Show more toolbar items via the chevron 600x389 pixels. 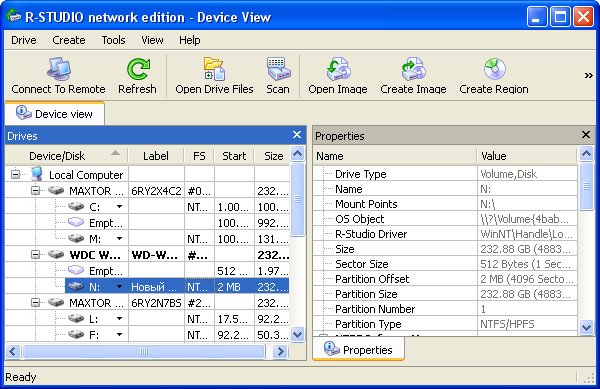click(589, 76)
